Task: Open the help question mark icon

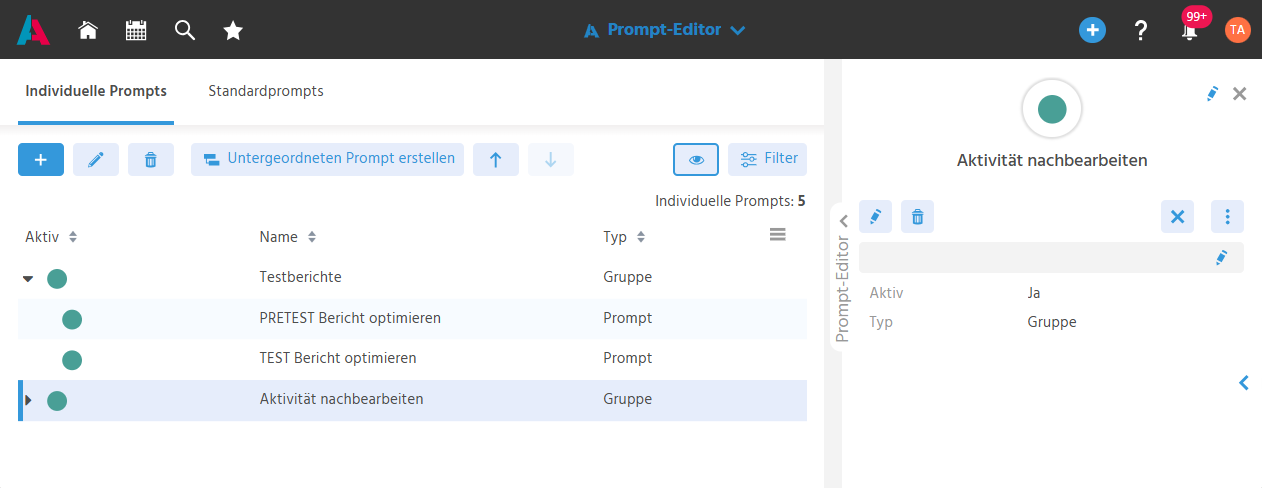Action: point(1140,30)
